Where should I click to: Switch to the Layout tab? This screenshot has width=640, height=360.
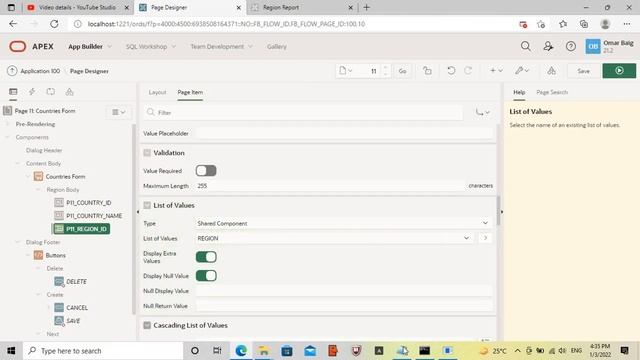coord(157,92)
